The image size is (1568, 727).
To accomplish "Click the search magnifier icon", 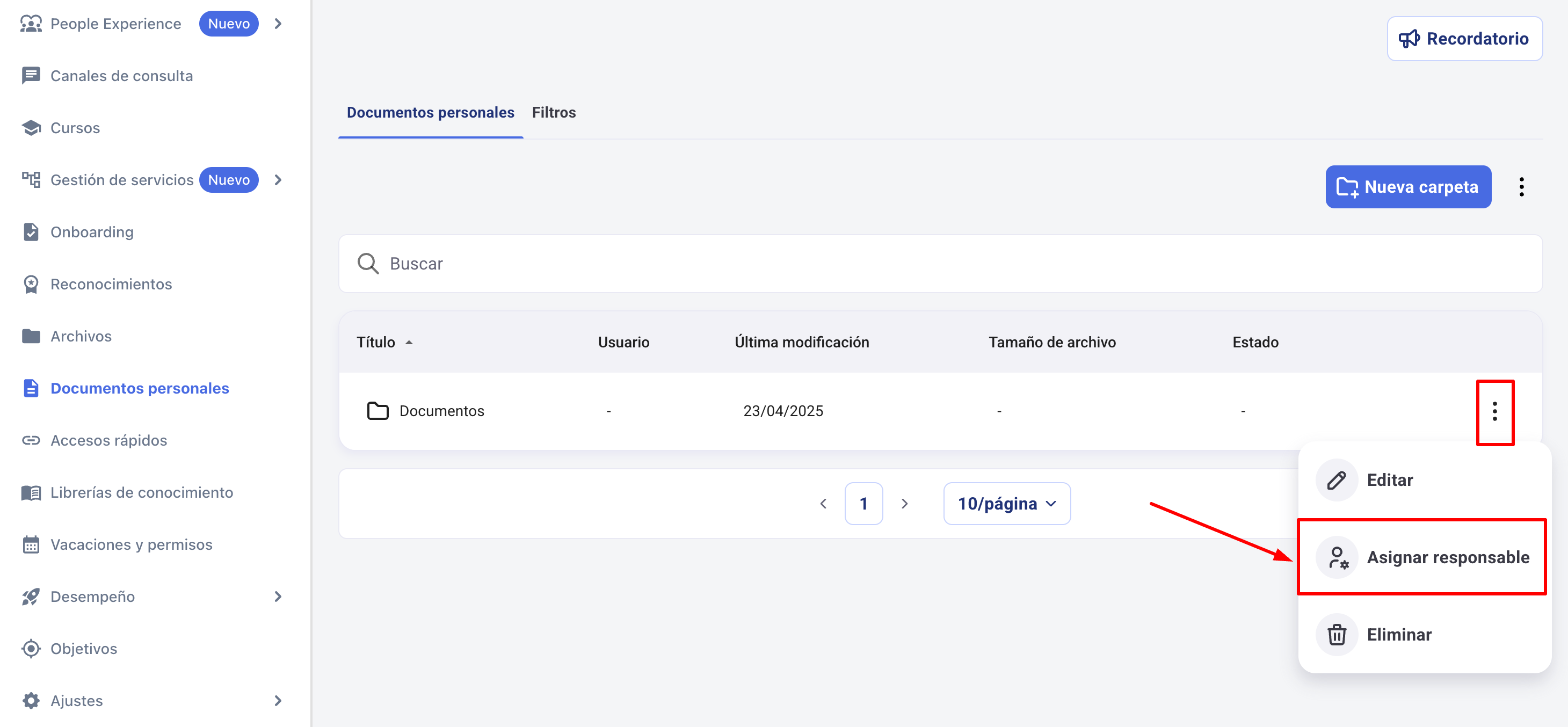I will 368,264.
